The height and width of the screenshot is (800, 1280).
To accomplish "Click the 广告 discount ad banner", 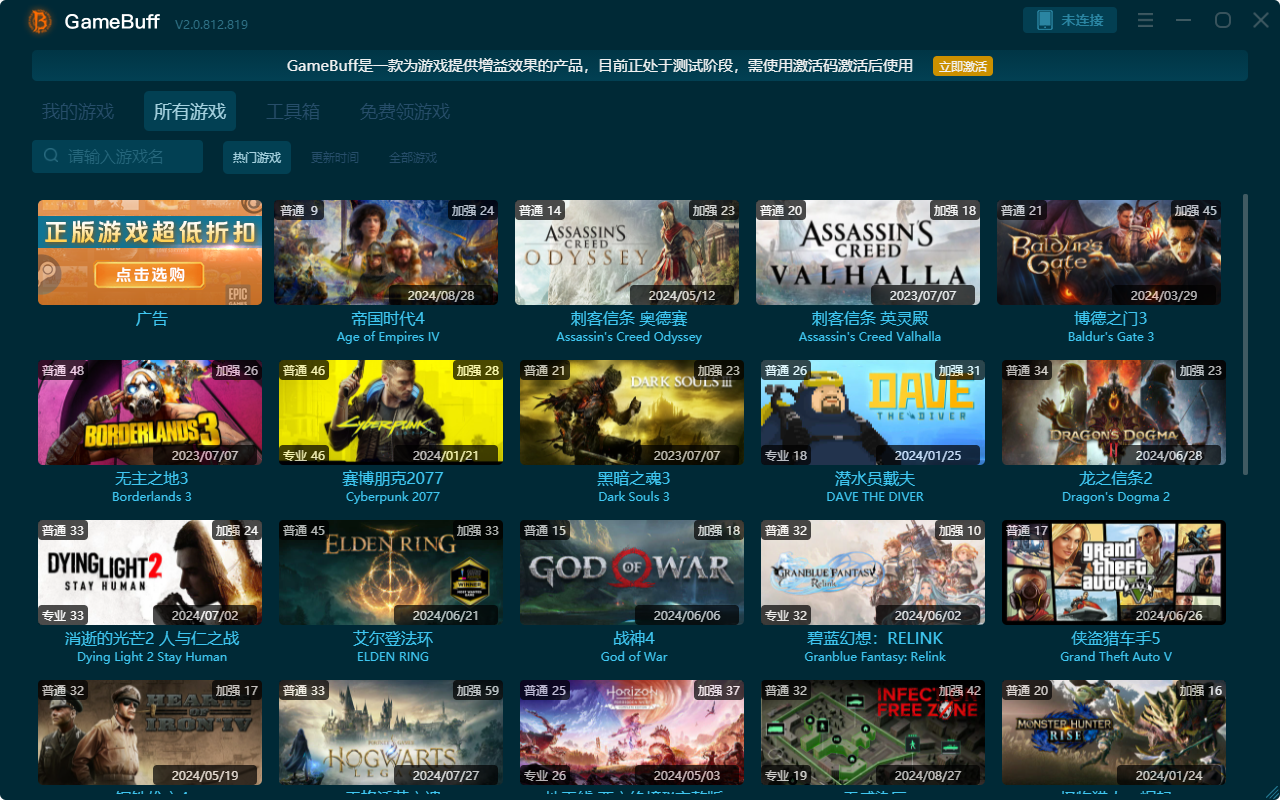I will coord(149,252).
